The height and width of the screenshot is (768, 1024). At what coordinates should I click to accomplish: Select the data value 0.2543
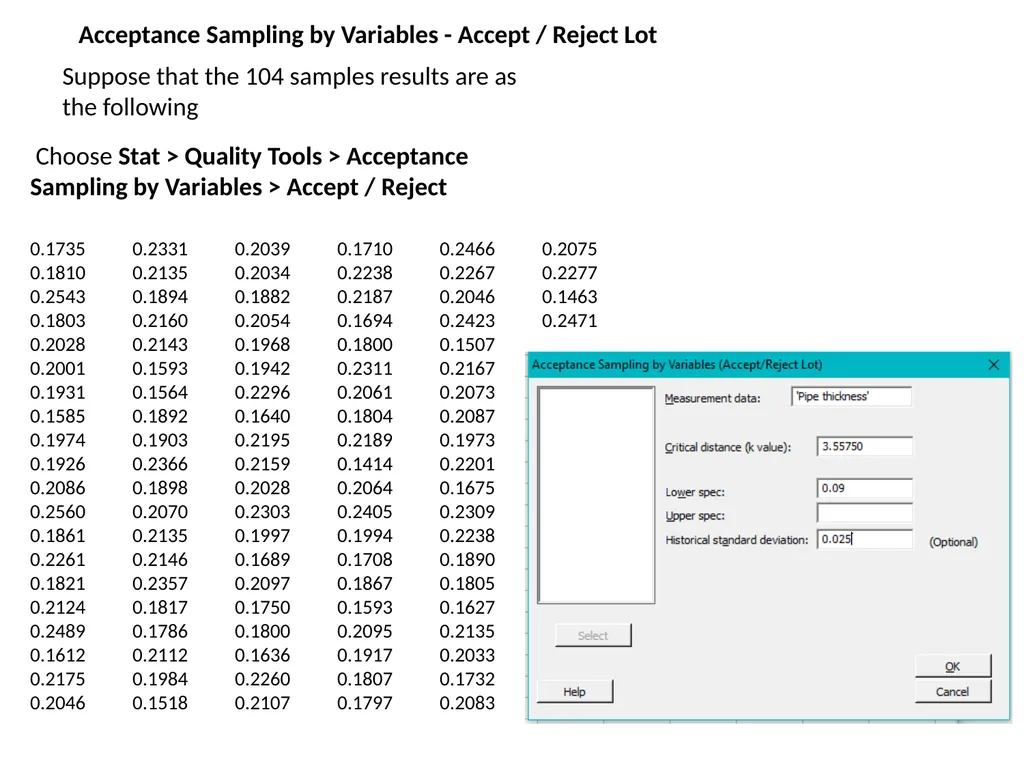57,296
